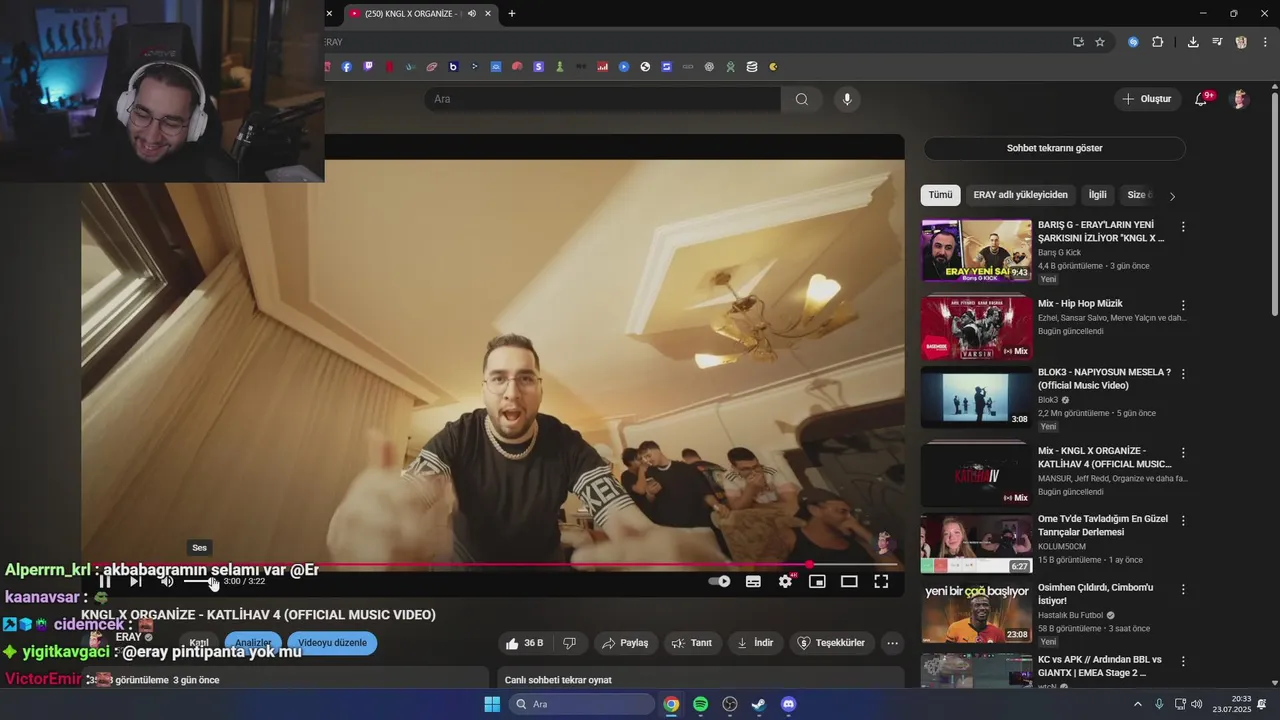Bookmark this page with the star icon
This screenshot has height=720, width=1280.
coord(1100,42)
